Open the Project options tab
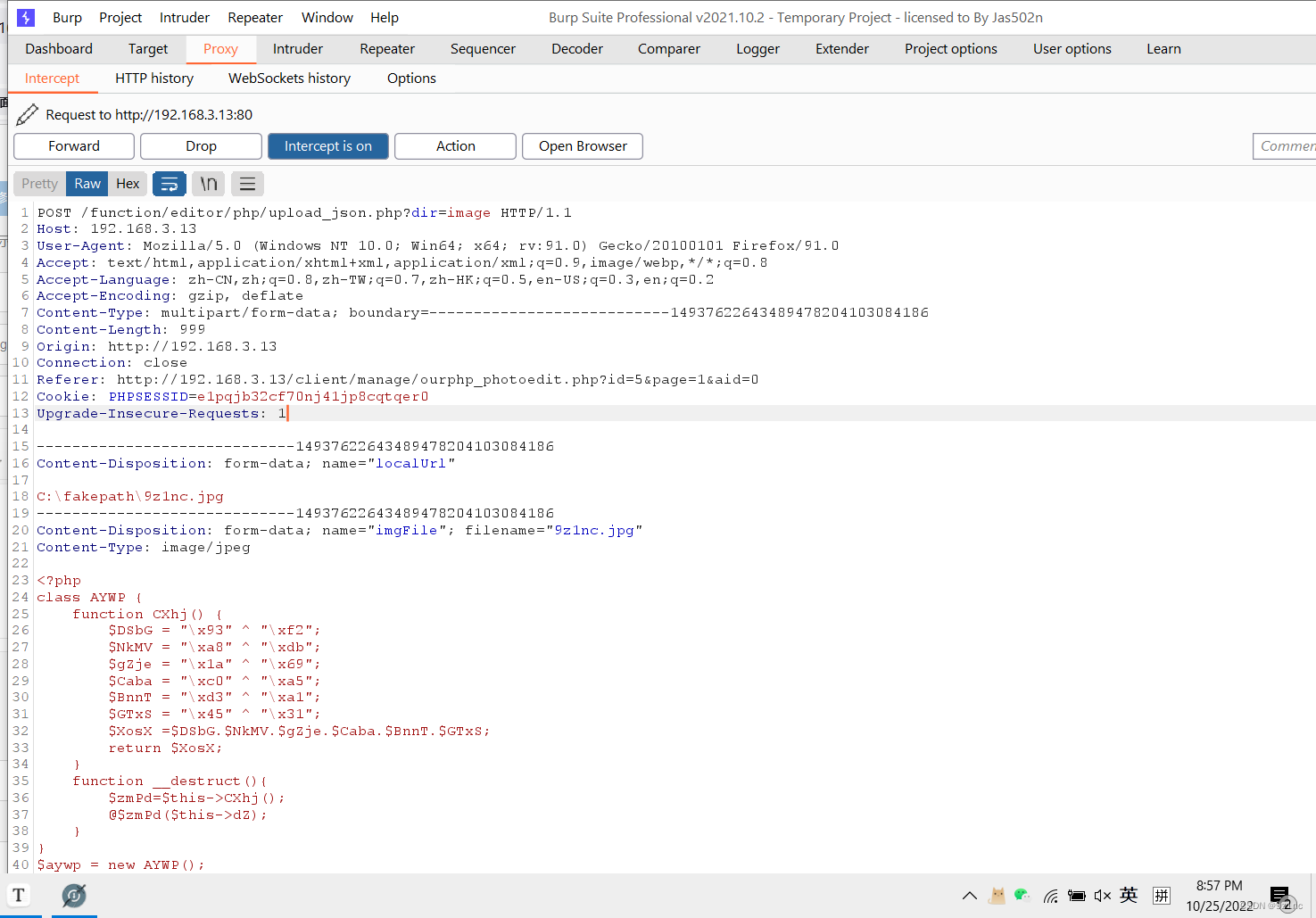 (951, 49)
